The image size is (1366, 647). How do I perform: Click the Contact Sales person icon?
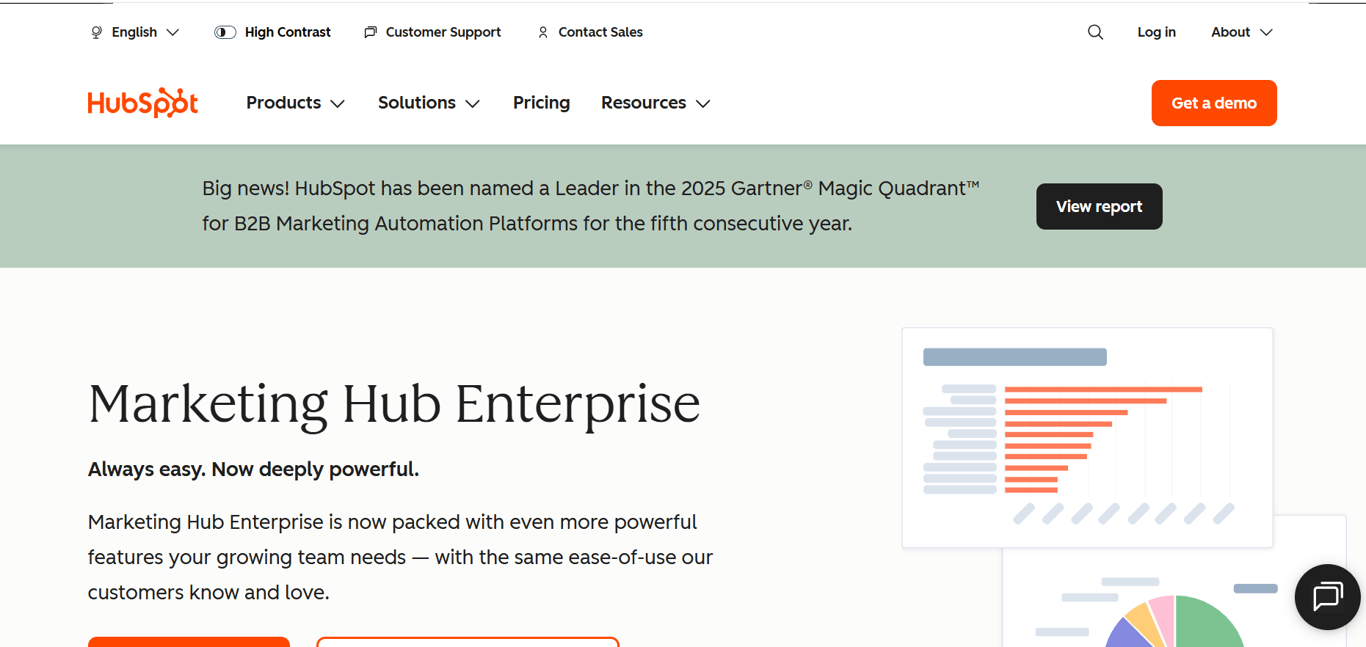(543, 32)
